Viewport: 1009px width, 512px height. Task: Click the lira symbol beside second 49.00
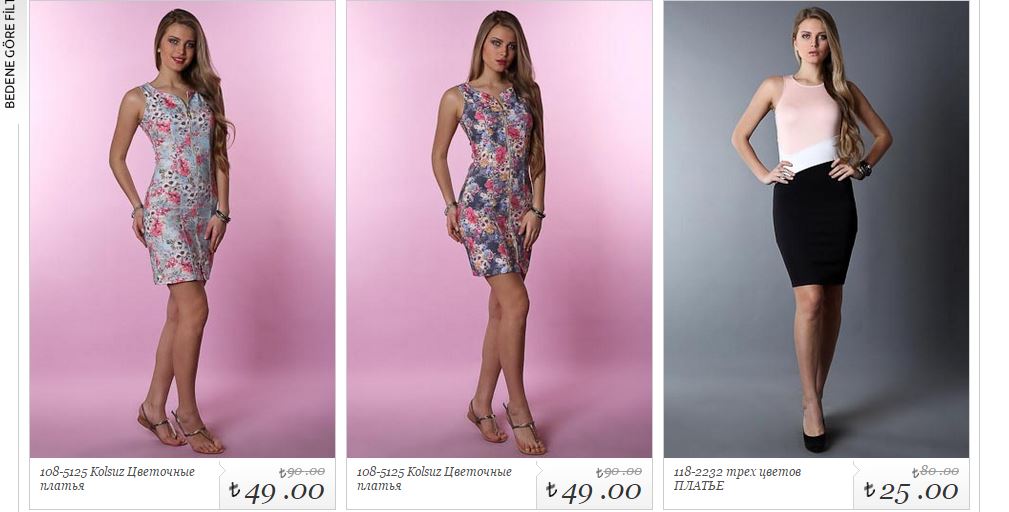(x=551, y=490)
